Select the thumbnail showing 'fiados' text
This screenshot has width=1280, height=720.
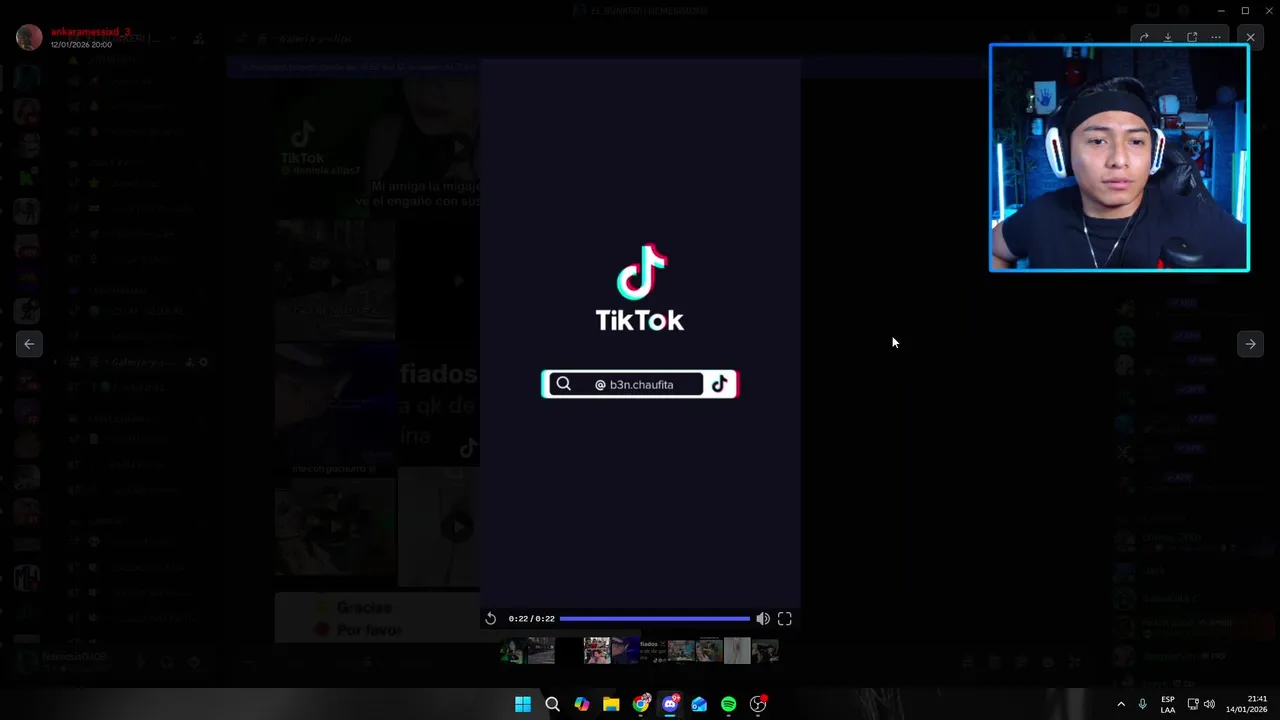coord(653,651)
